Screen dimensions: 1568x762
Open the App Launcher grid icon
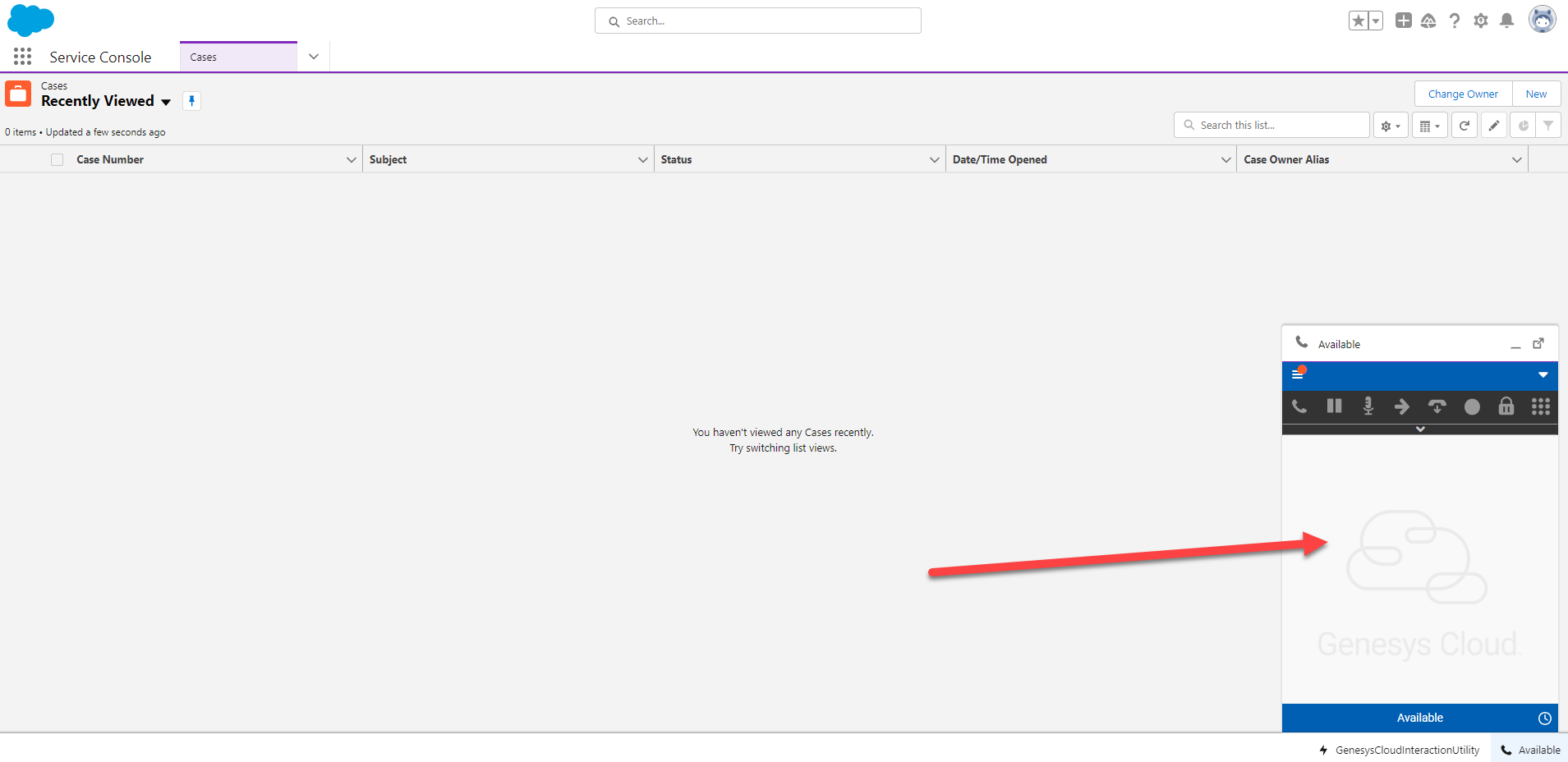tap(23, 57)
